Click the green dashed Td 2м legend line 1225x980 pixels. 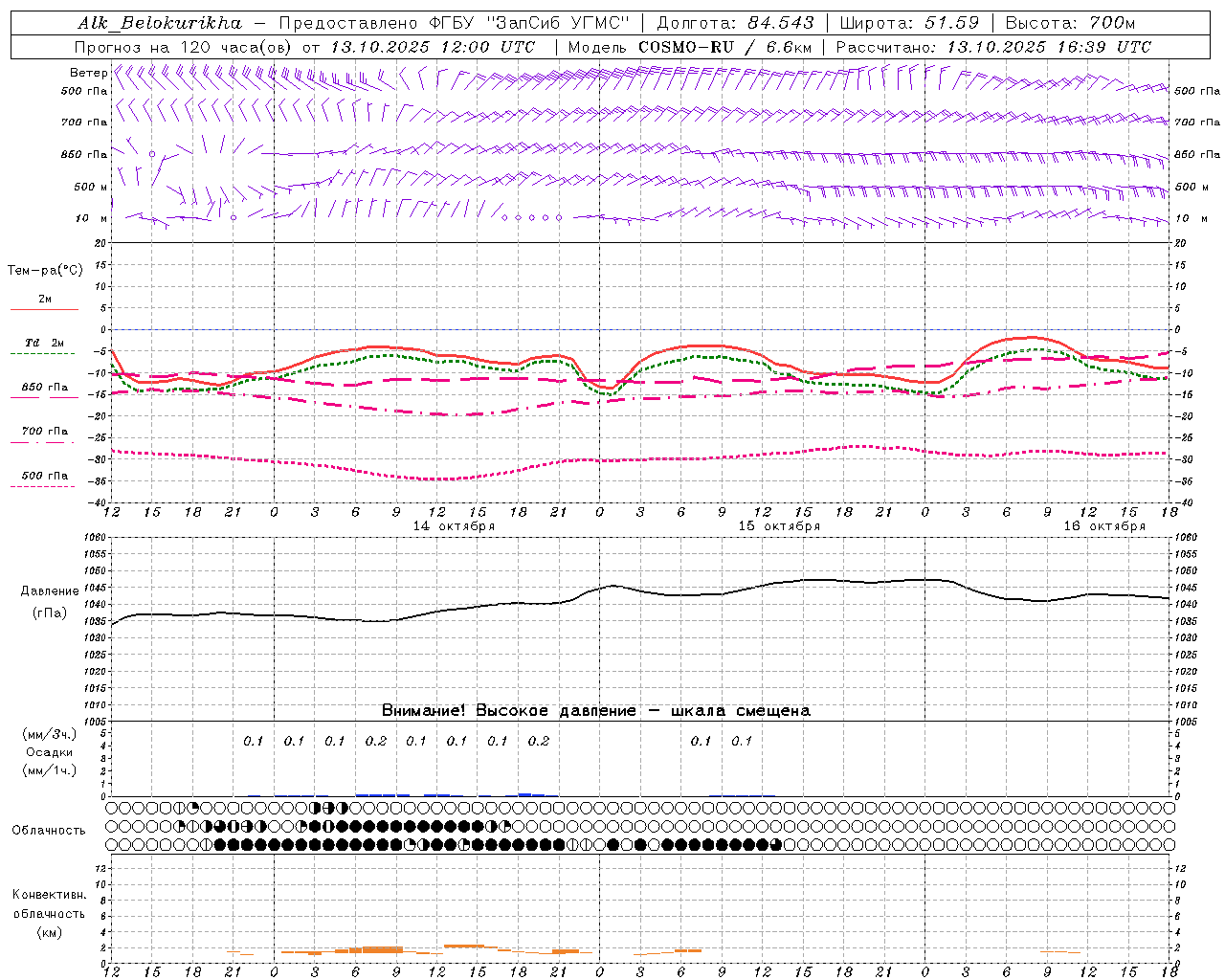[43, 353]
